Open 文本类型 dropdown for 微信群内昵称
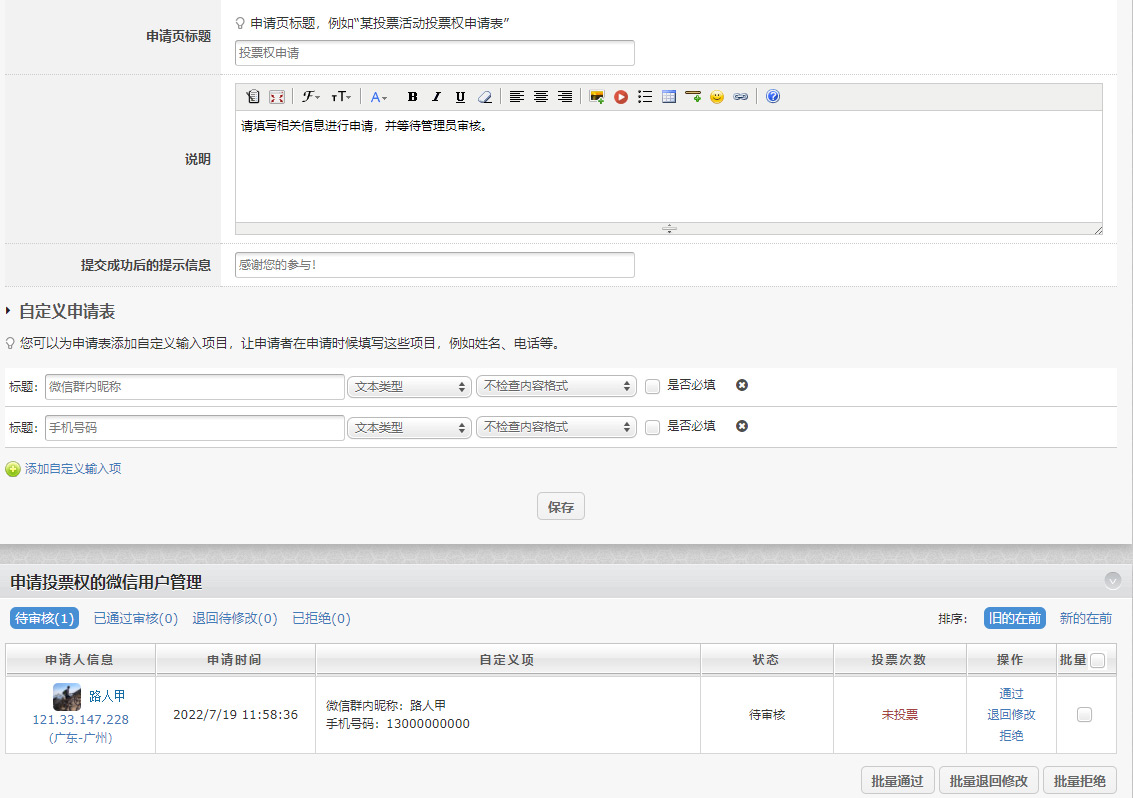Viewport: 1133px width, 798px height. 409,387
